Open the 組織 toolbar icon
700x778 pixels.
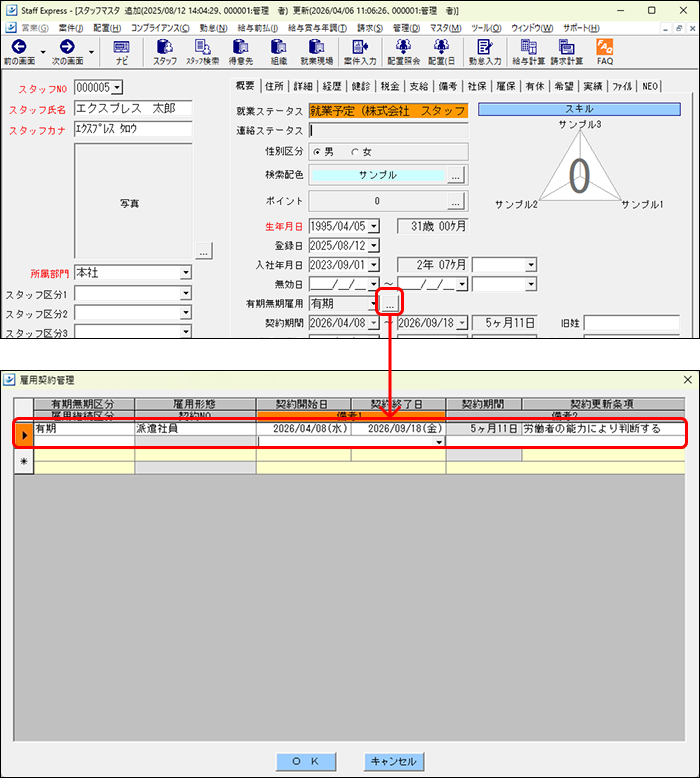279,52
